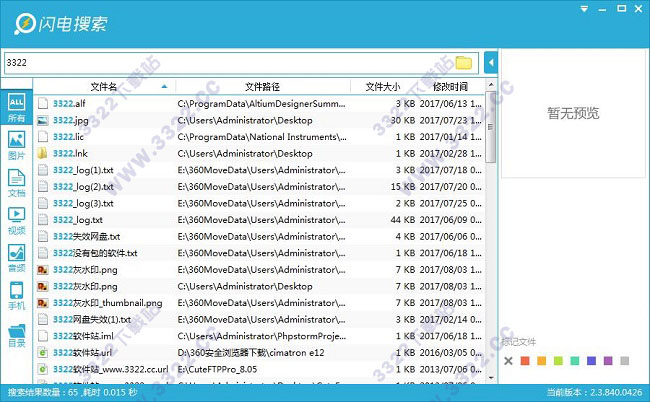Click the file icon beside 3322.alf

(x=42, y=104)
